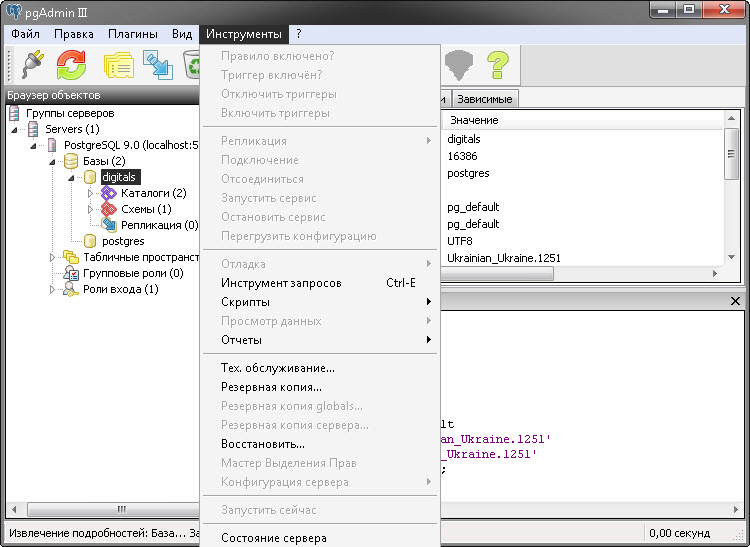The height and width of the screenshot is (547, 750).
Task: Click properties pane horizontal scroll right arrow
Action: [x=715, y=274]
